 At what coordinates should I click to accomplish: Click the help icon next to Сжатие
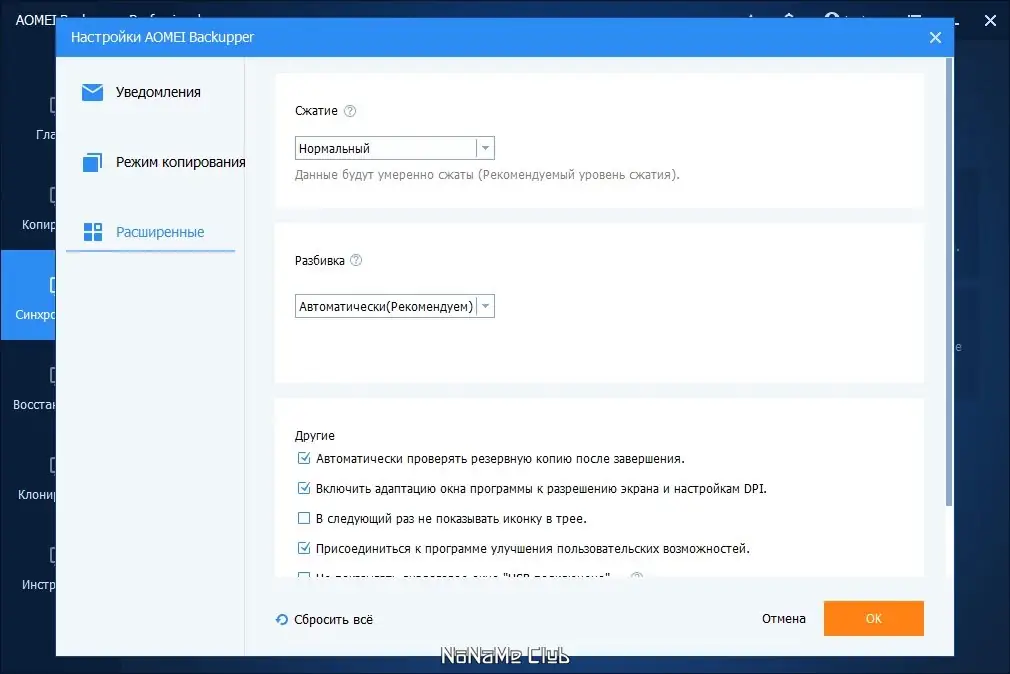[350, 111]
